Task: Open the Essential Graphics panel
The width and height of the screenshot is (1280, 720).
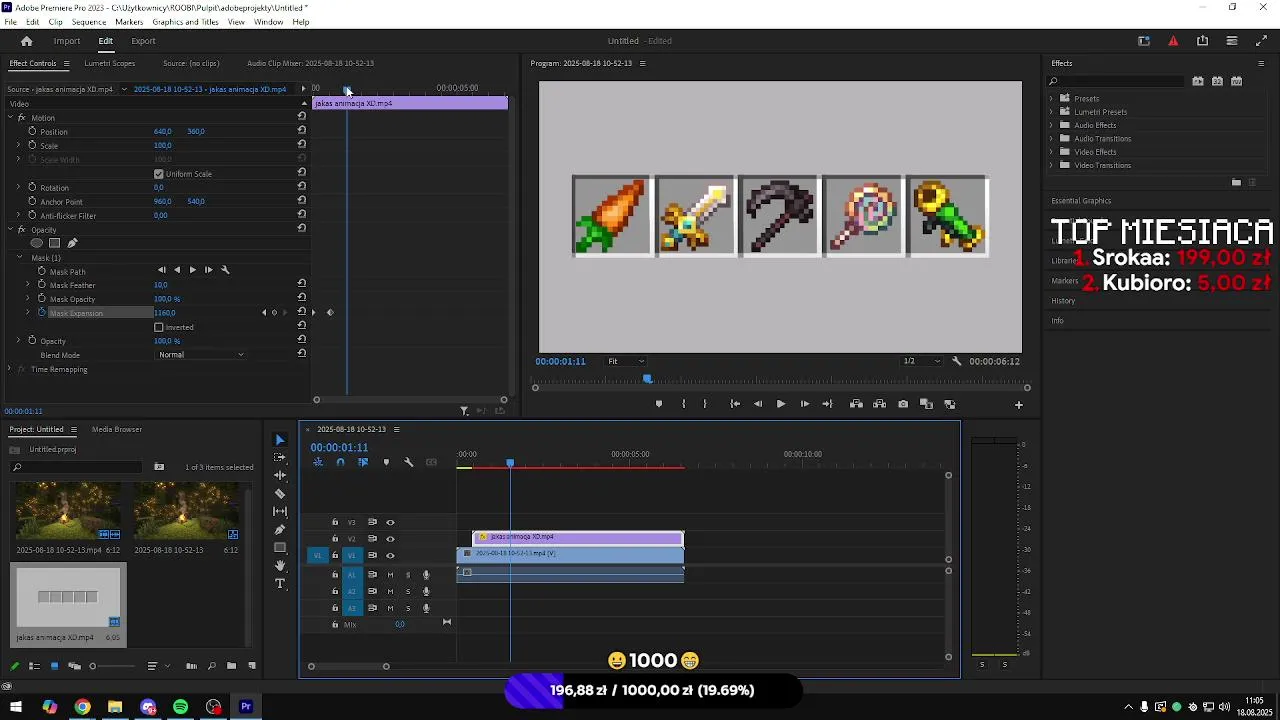Action: (1081, 201)
